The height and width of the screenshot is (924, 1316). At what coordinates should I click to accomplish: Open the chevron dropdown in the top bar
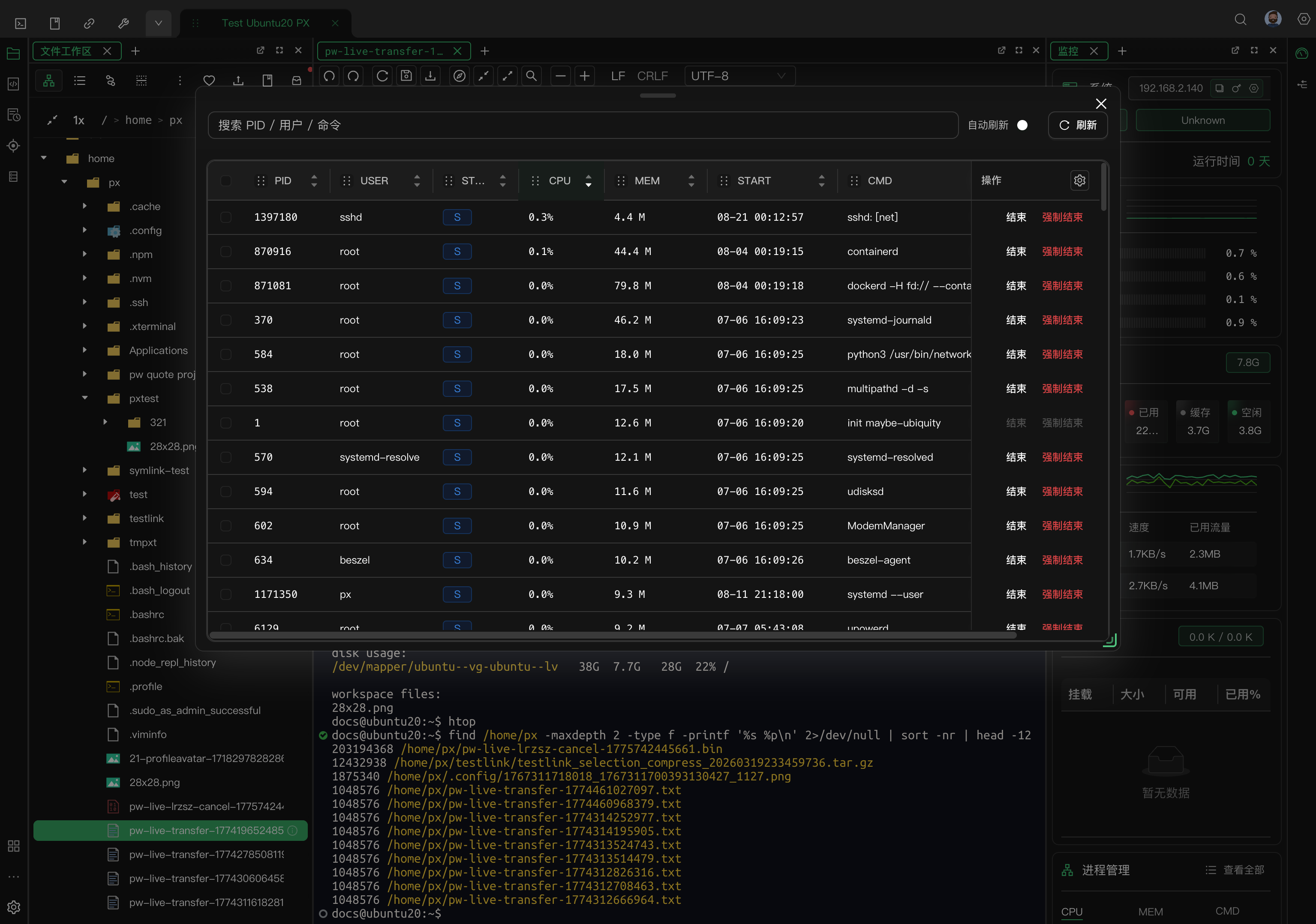[158, 24]
